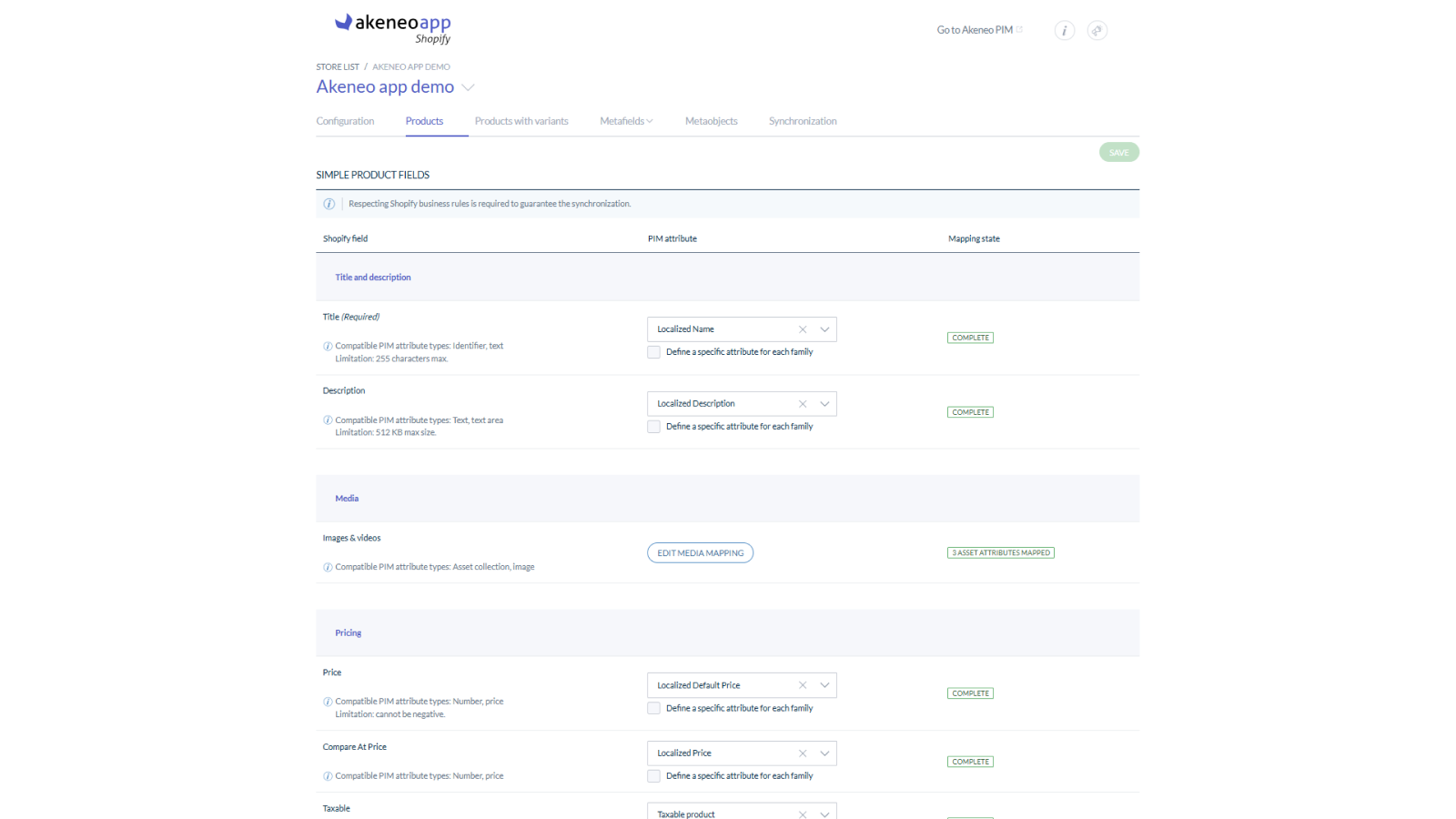
Task: Expand the Localized Price dropdown
Action: (824, 753)
